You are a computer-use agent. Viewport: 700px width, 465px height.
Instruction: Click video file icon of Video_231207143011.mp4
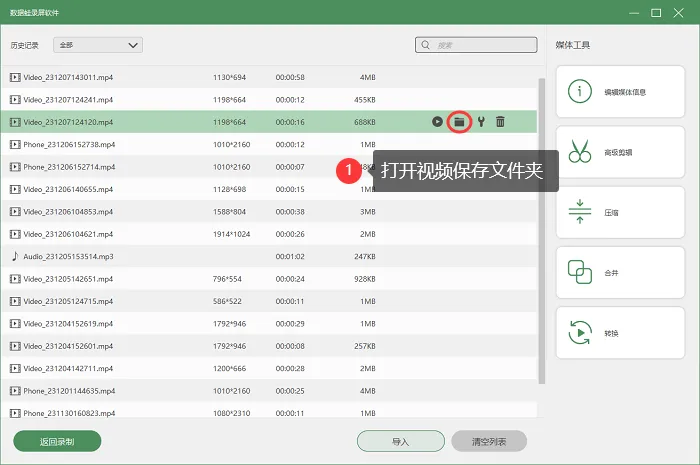pyautogui.click(x=15, y=77)
